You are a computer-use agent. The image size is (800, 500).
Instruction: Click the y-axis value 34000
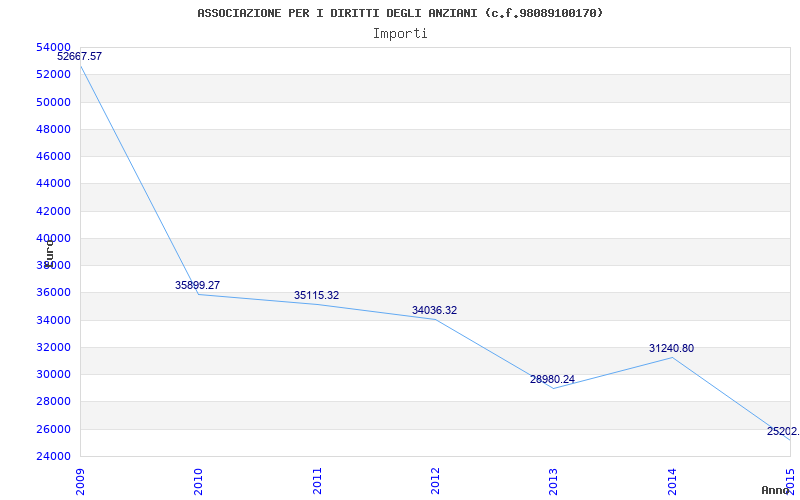point(54,320)
